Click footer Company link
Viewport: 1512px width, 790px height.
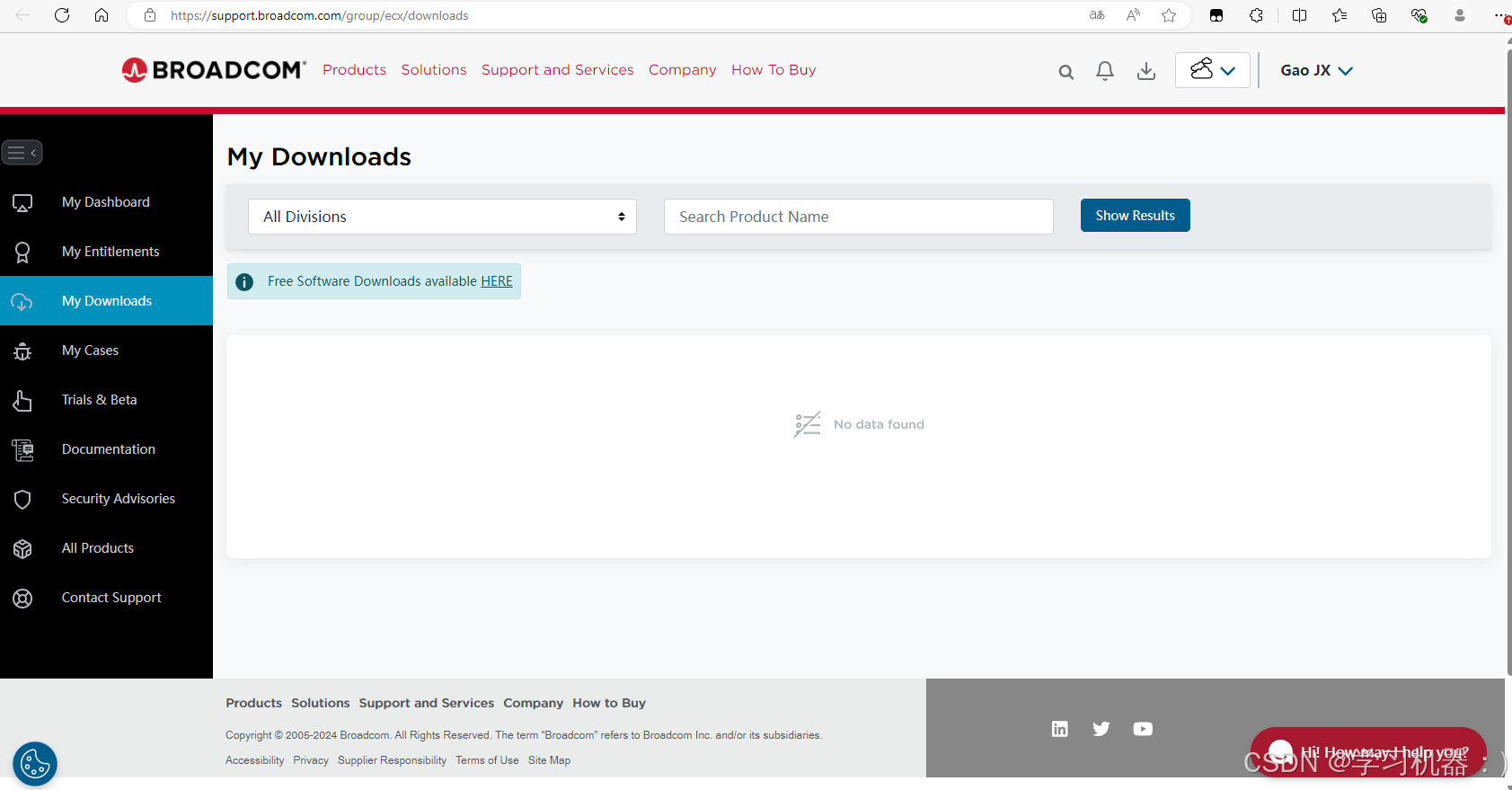[533, 703]
